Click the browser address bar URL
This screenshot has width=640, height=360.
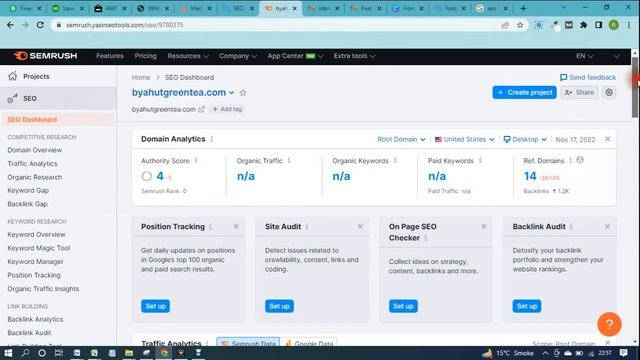[x=125, y=25]
